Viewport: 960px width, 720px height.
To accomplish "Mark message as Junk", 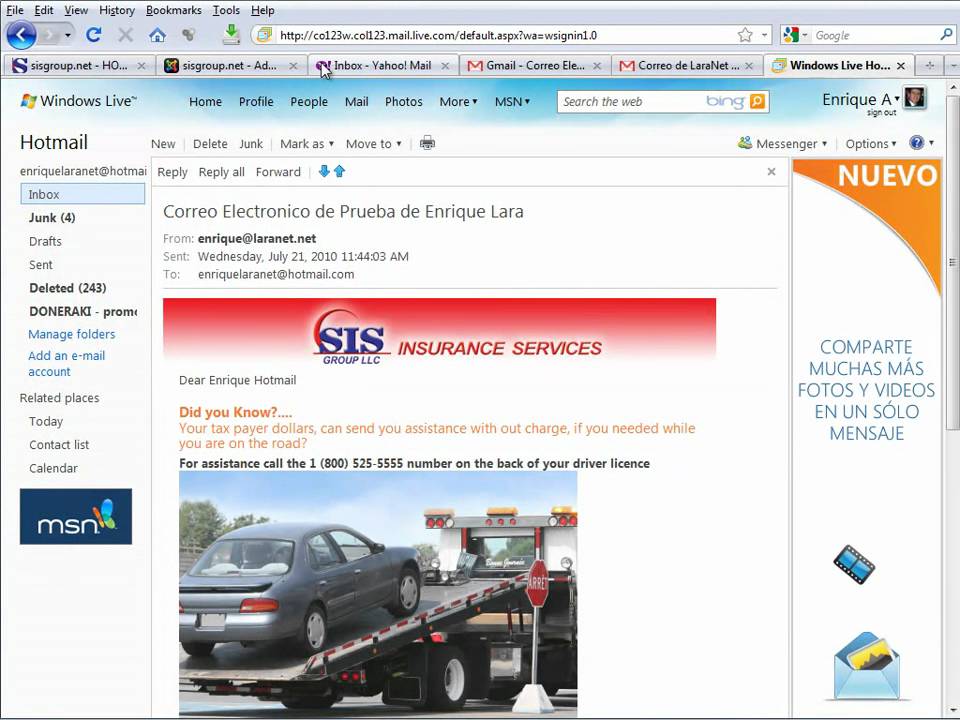I will tap(250, 144).
